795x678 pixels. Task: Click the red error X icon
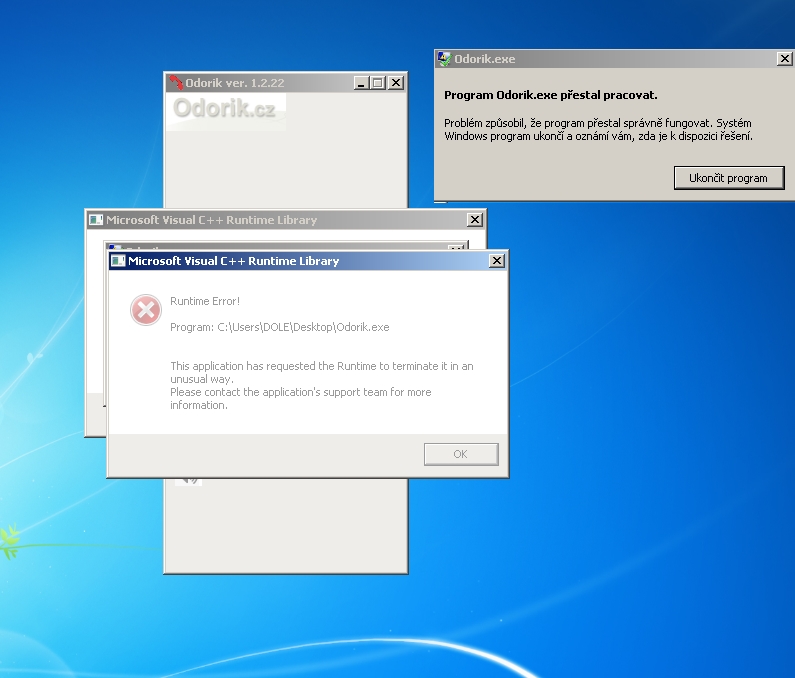[x=146, y=310]
